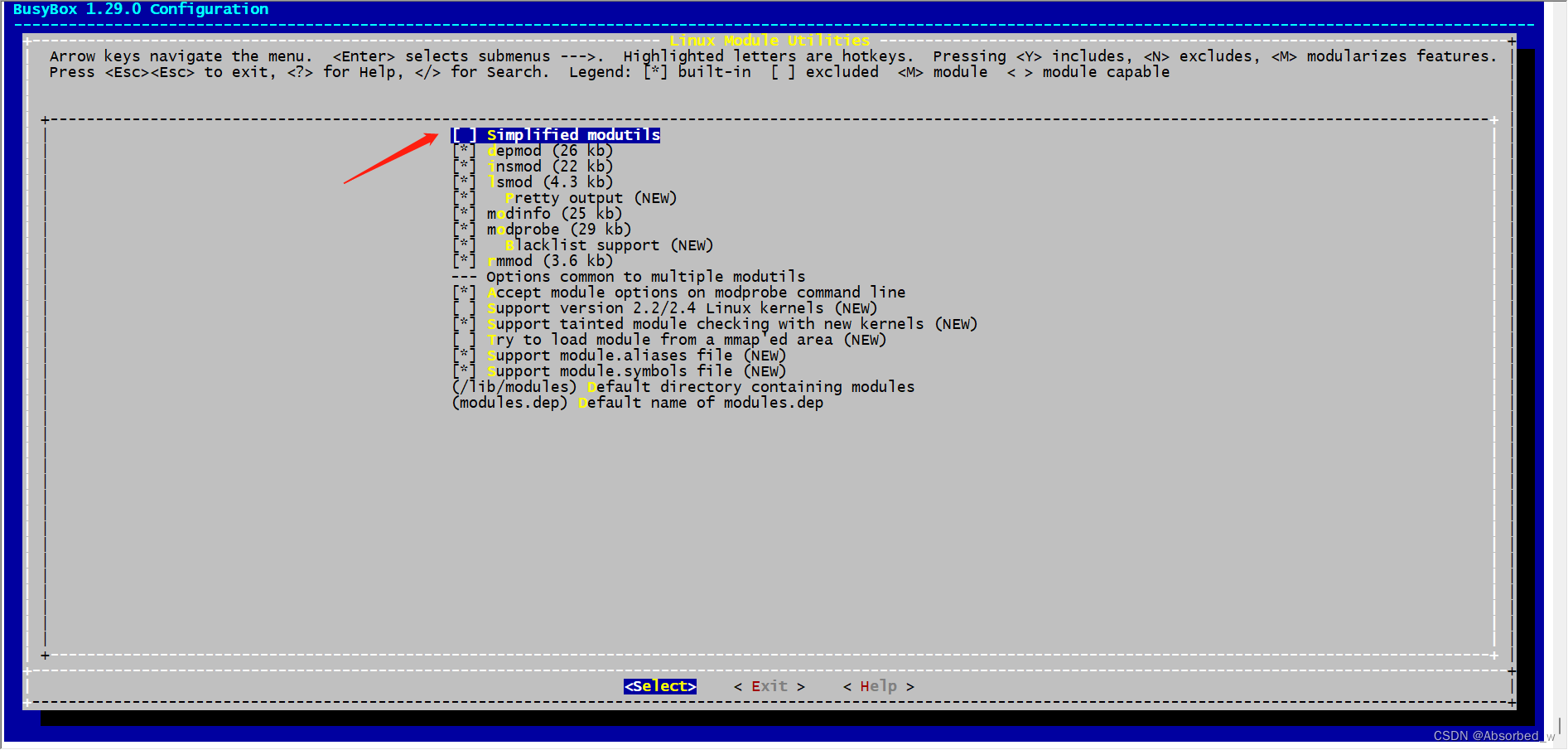Click the 'Linux Module Utilities' title text
The image size is (1568, 750).
pos(770,41)
